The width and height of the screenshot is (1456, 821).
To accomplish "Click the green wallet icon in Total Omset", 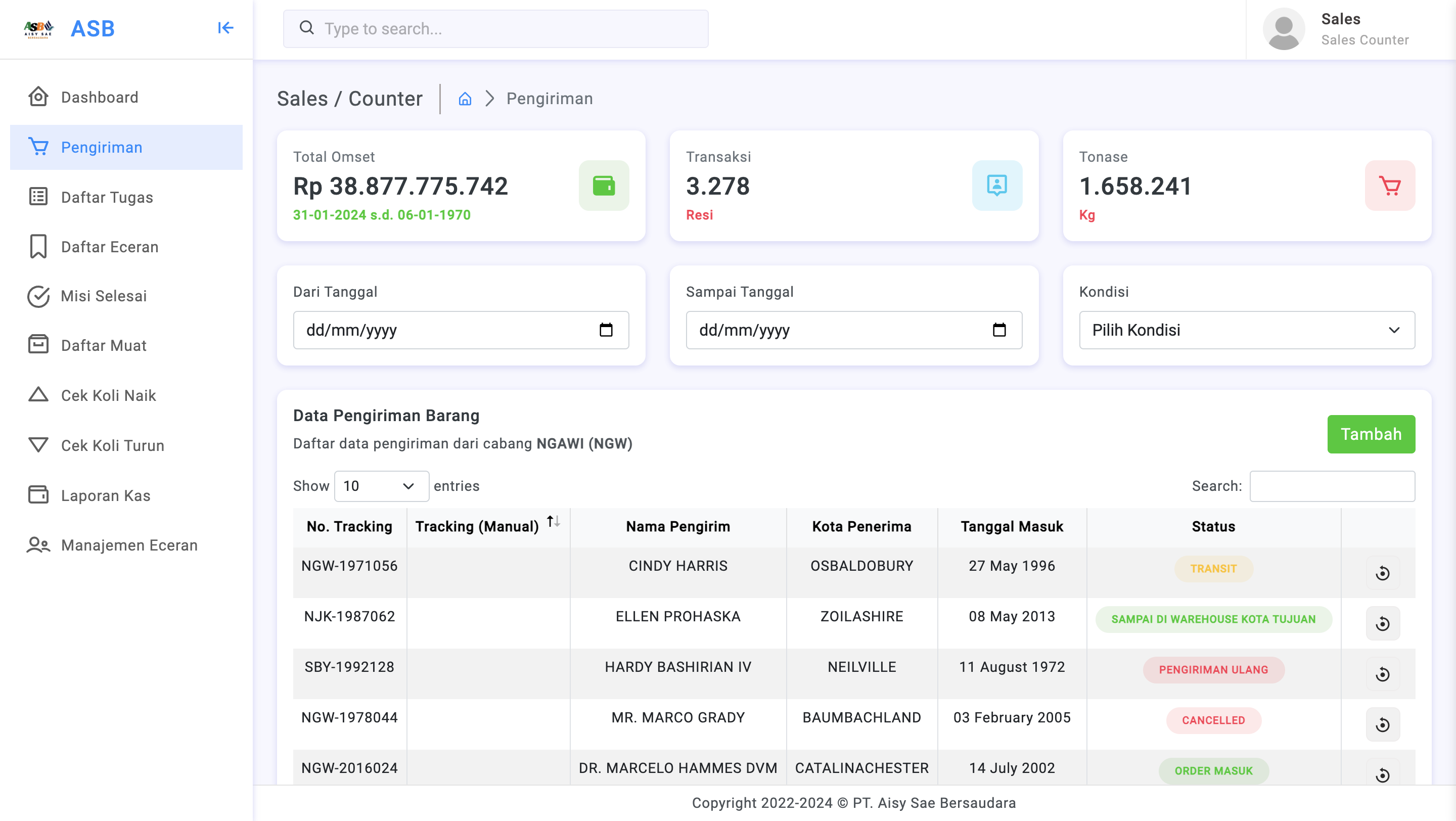I will 603,186.
